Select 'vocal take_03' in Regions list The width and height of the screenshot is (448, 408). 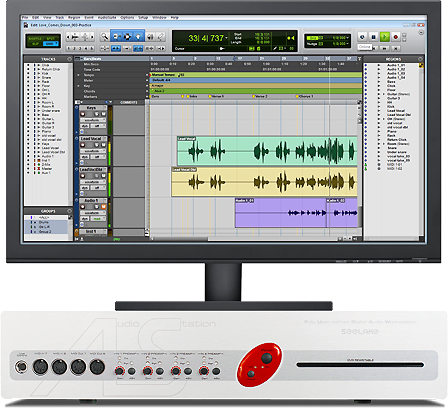398,156
